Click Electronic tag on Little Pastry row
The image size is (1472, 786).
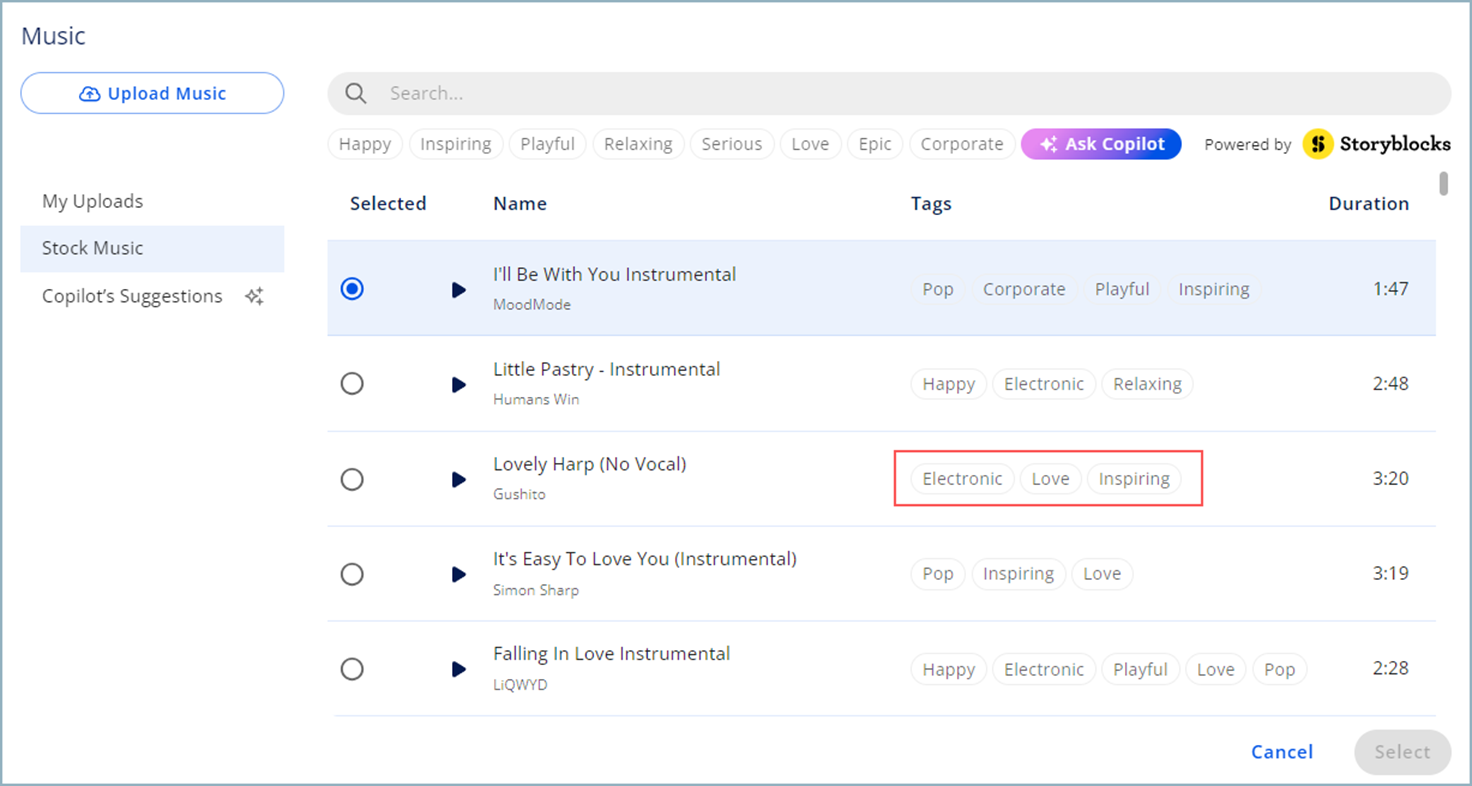coord(1044,384)
